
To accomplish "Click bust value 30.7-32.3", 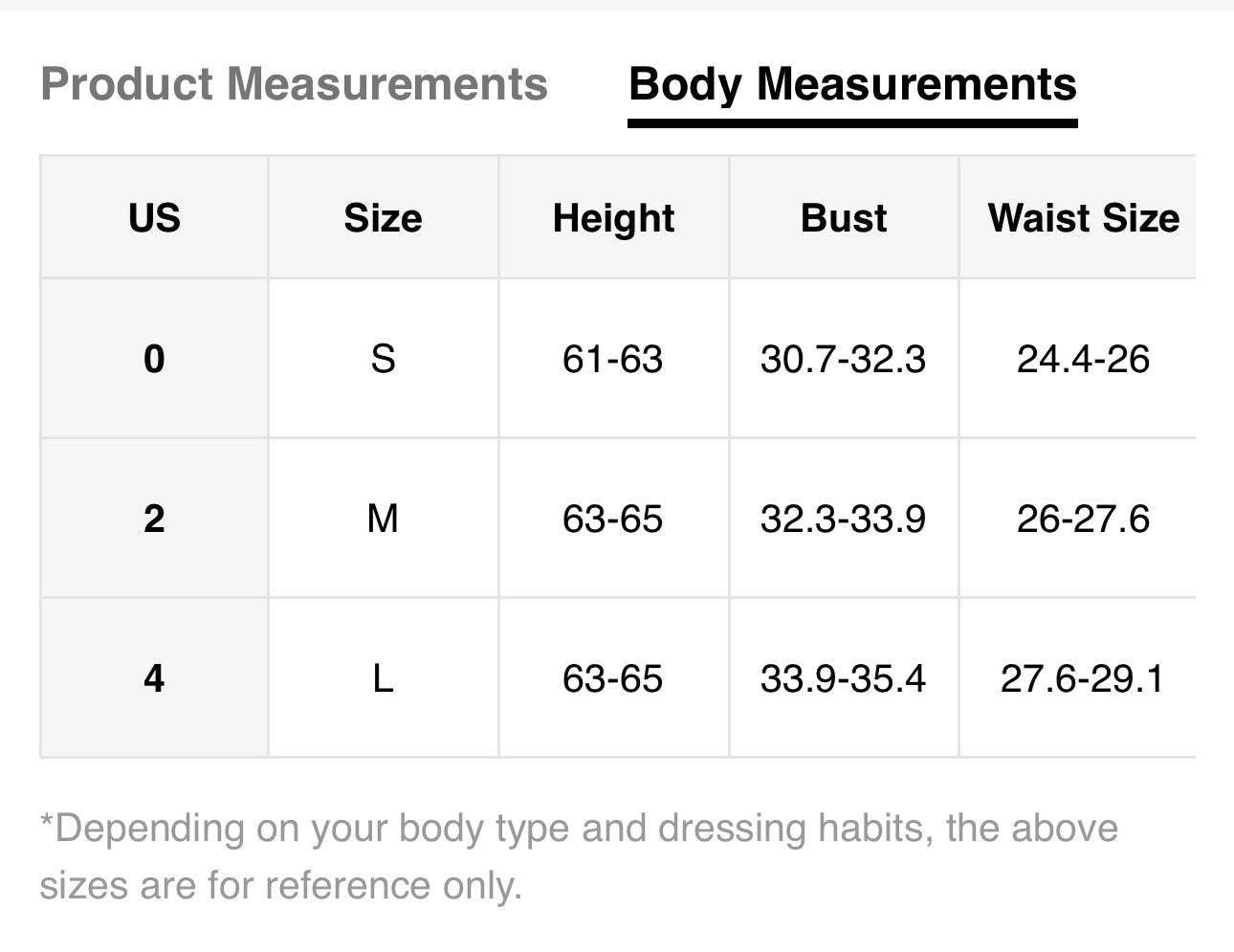I will point(843,359).
